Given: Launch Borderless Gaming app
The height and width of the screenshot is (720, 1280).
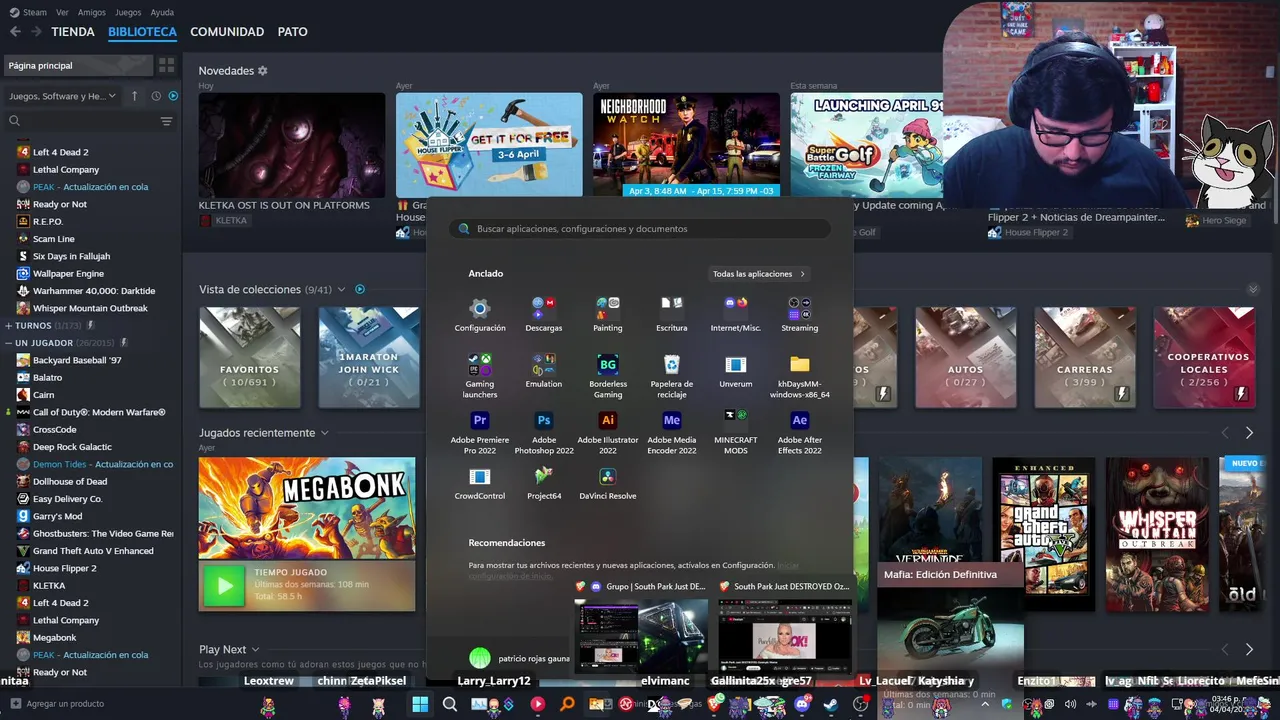Looking at the screenshot, I should pos(608,375).
